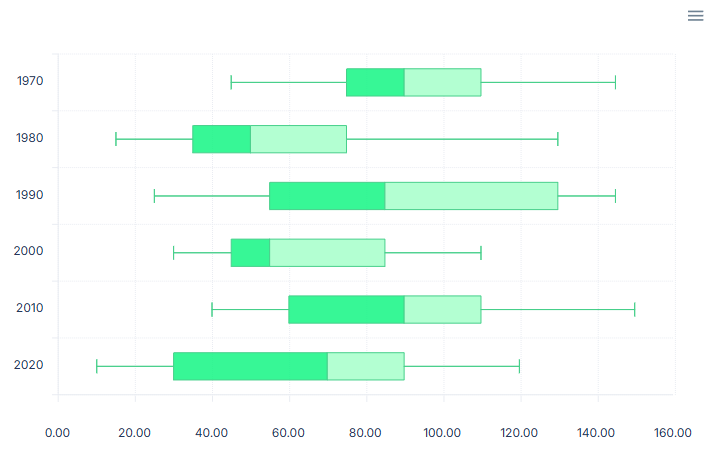Image resolution: width=715 pixels, height=454 pixels.
Task: Click the 160.00 x-axis label
Action: click(x=673, y=433)
